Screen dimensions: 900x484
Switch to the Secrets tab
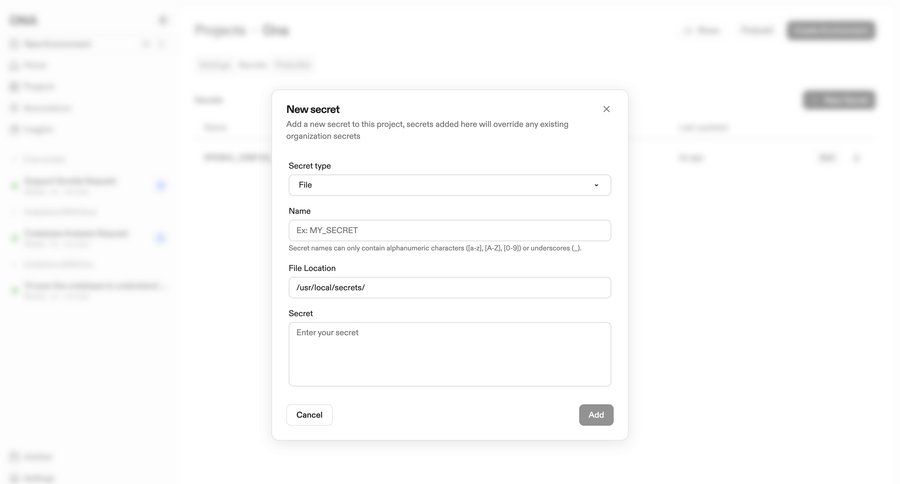click(252, 65)
